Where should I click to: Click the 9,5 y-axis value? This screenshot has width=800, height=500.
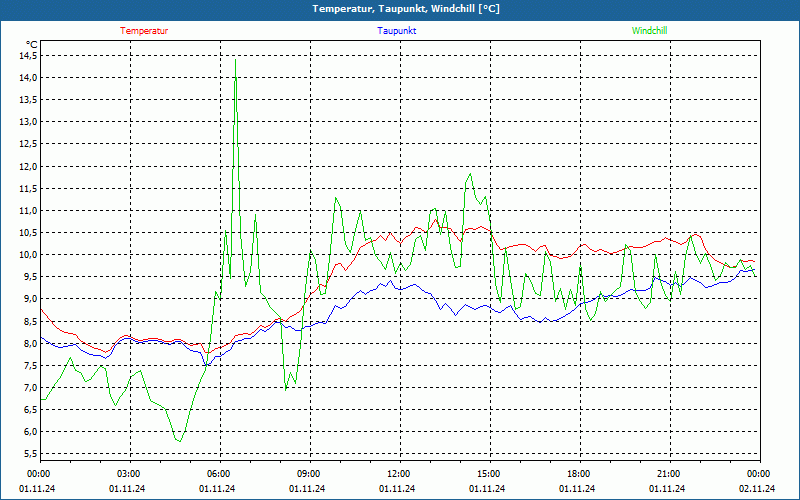point(31,277)
